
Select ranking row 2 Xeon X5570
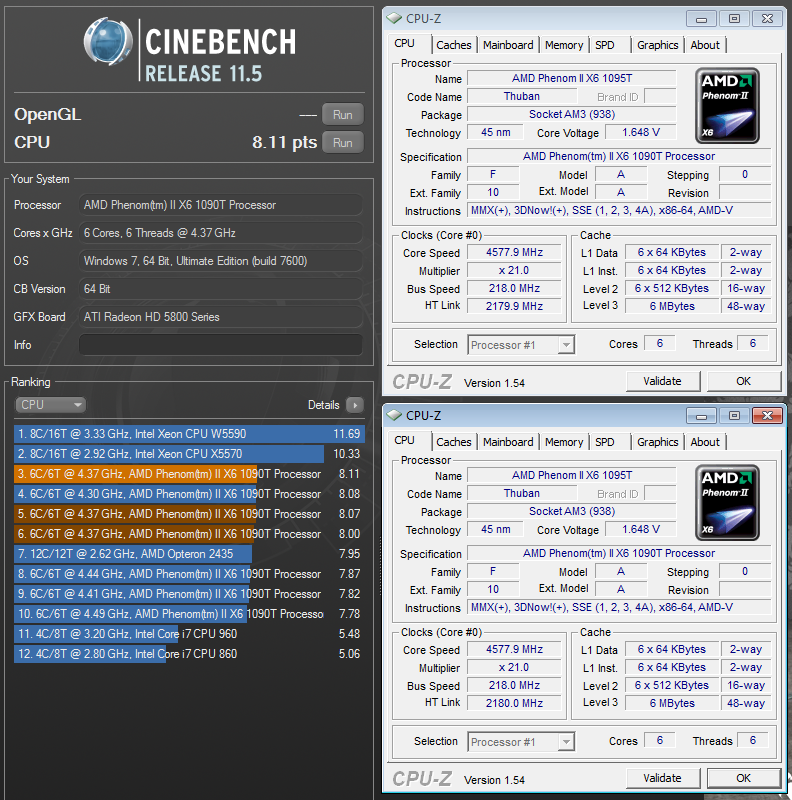[189, 454]
